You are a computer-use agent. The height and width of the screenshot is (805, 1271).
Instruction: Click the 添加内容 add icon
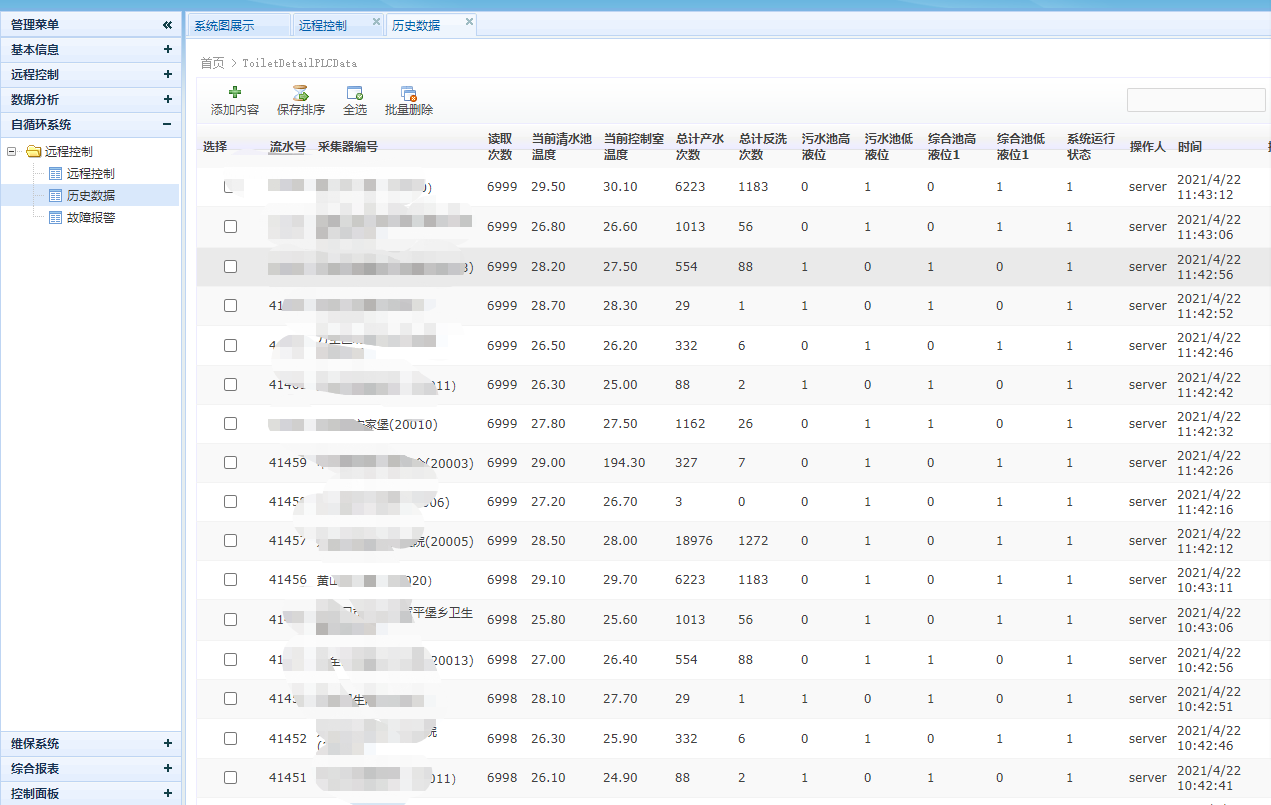235,93
